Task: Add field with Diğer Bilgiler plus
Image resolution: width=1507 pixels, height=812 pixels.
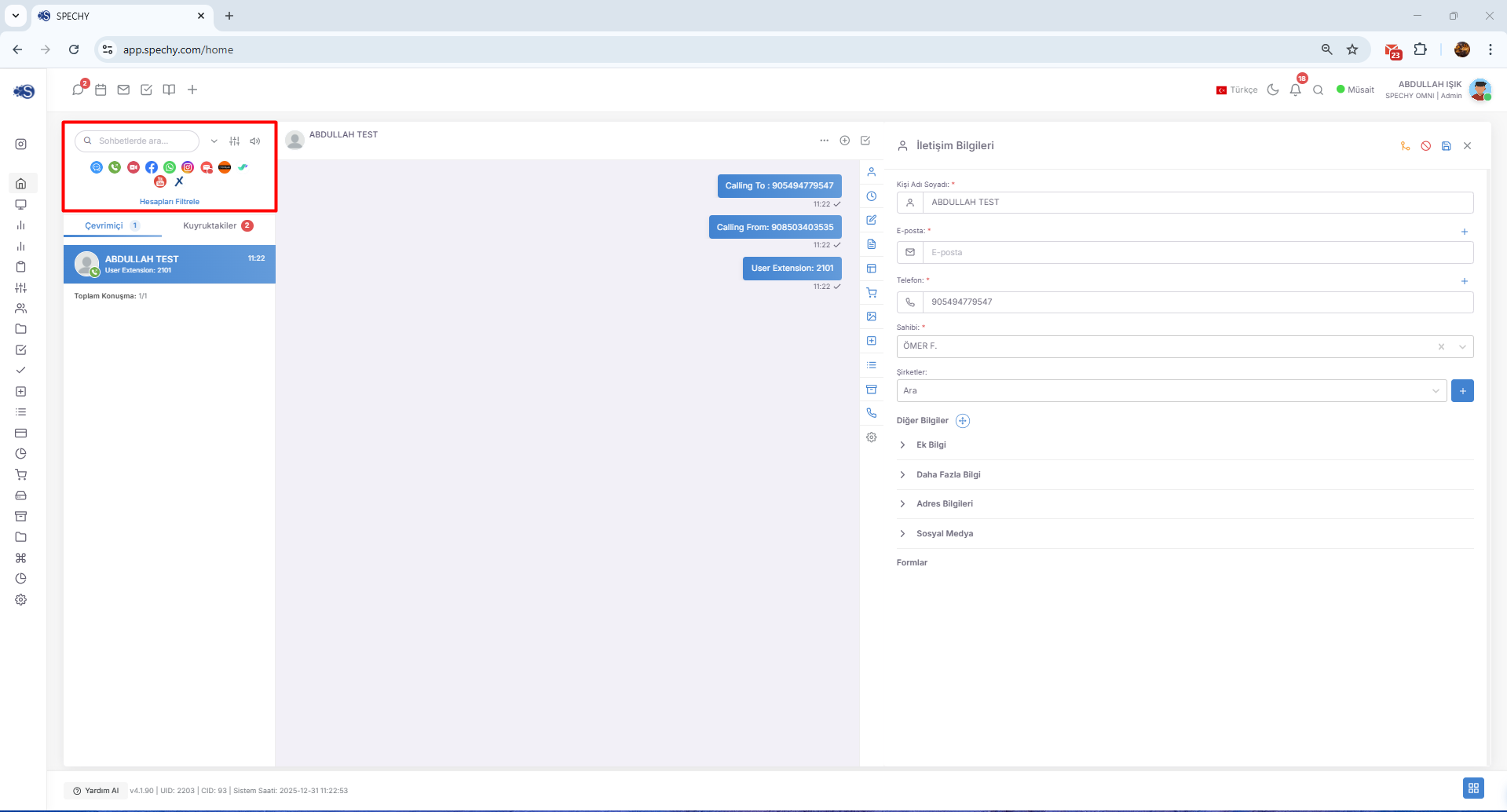Action: tap(963, 421)
